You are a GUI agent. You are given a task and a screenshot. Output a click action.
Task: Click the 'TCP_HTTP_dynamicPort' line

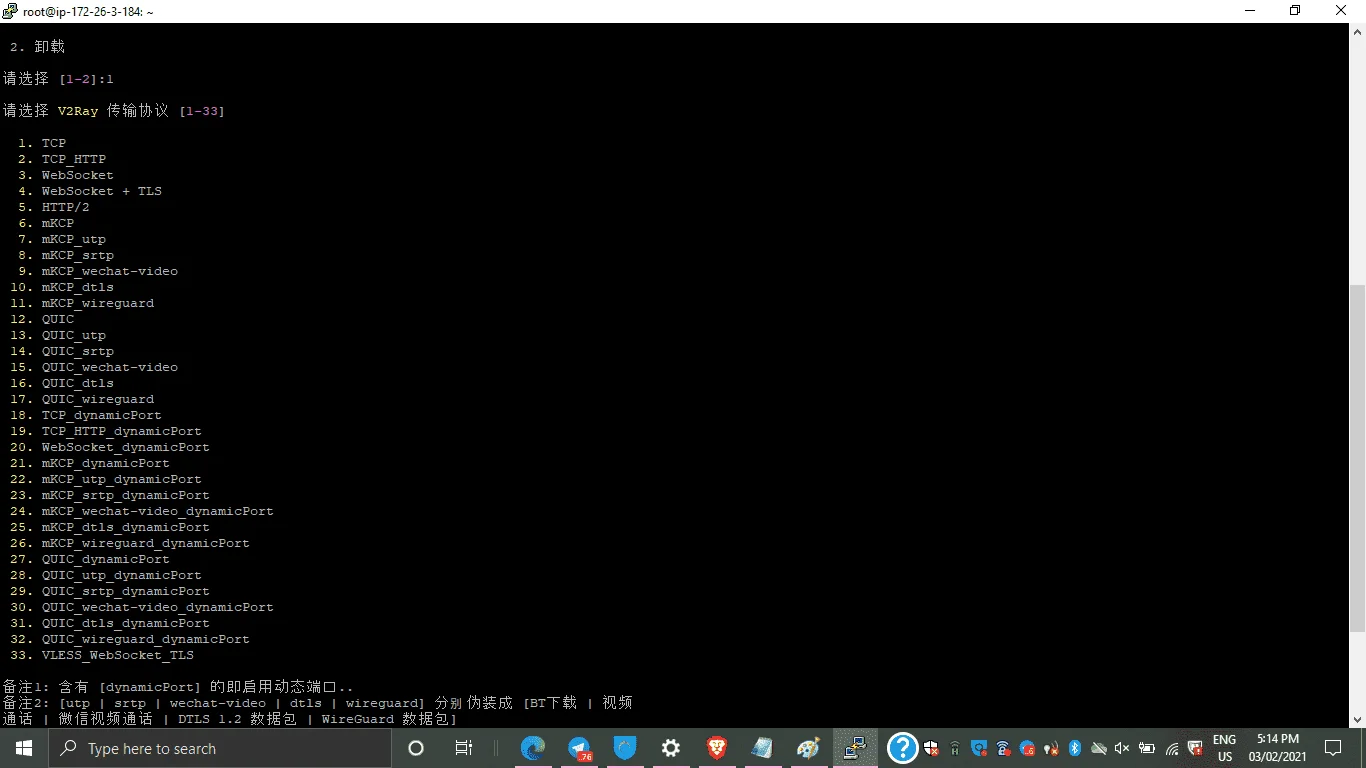coord(121,431)
